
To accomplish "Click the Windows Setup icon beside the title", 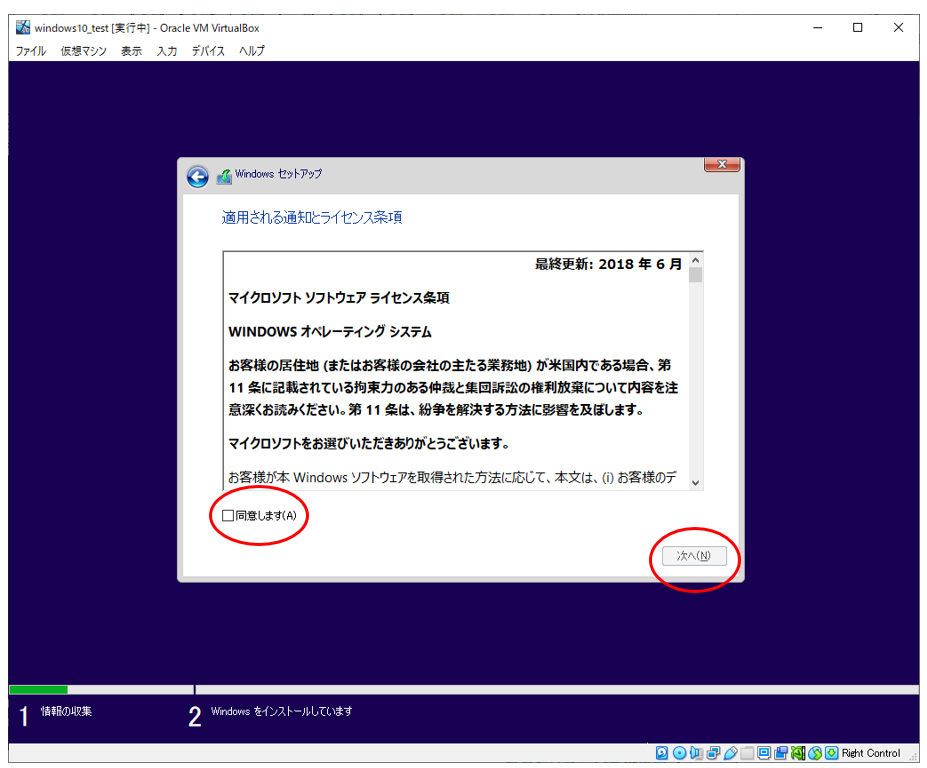I will pyautogui.click(x=224, y=176).
